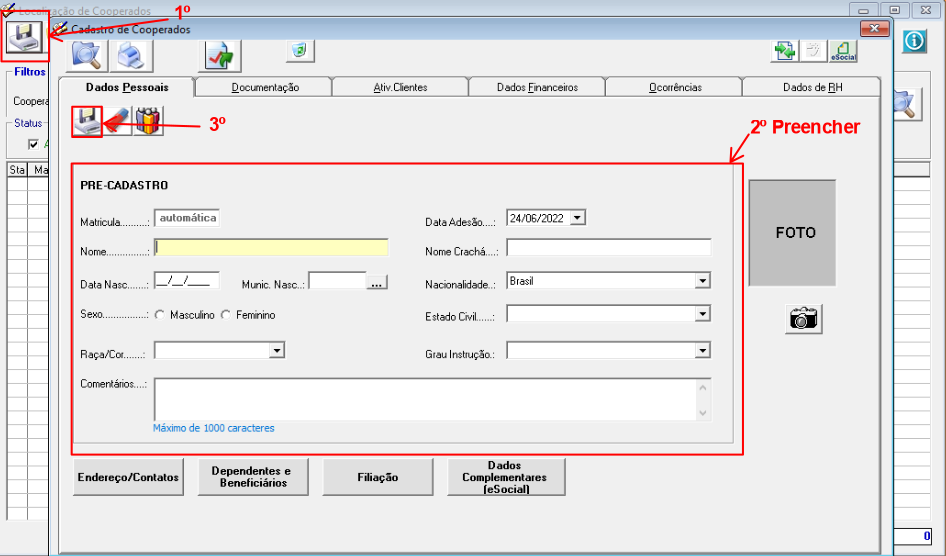Image resolution: width=946 pixels, height=556 pixels.
Task: Focus the Comentários text area
Action: coord(425,399)
